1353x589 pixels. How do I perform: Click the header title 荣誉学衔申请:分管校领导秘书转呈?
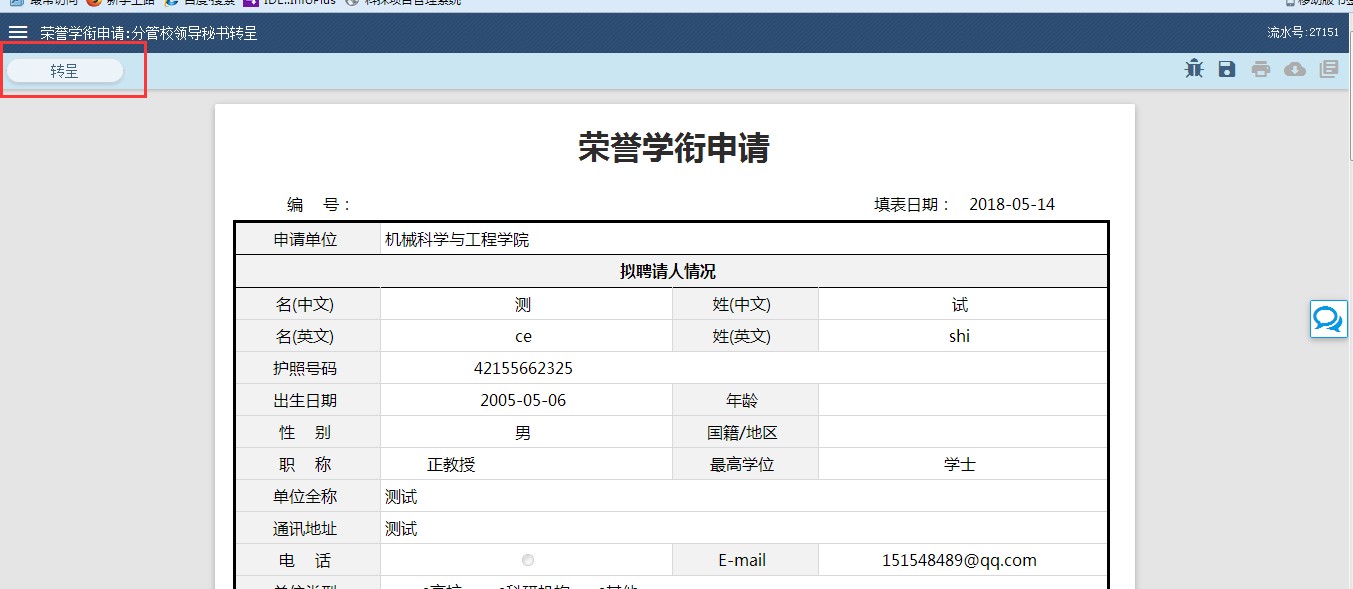(149, 33)
